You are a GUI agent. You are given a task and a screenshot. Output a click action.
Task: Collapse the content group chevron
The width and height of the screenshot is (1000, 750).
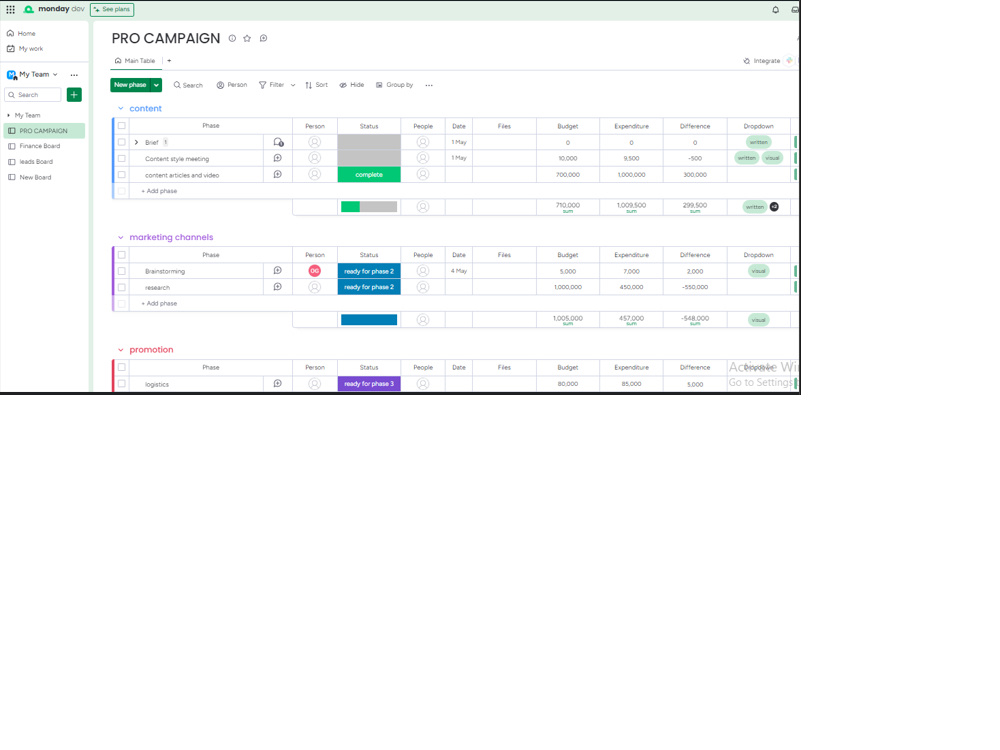(x=123, y=108)
